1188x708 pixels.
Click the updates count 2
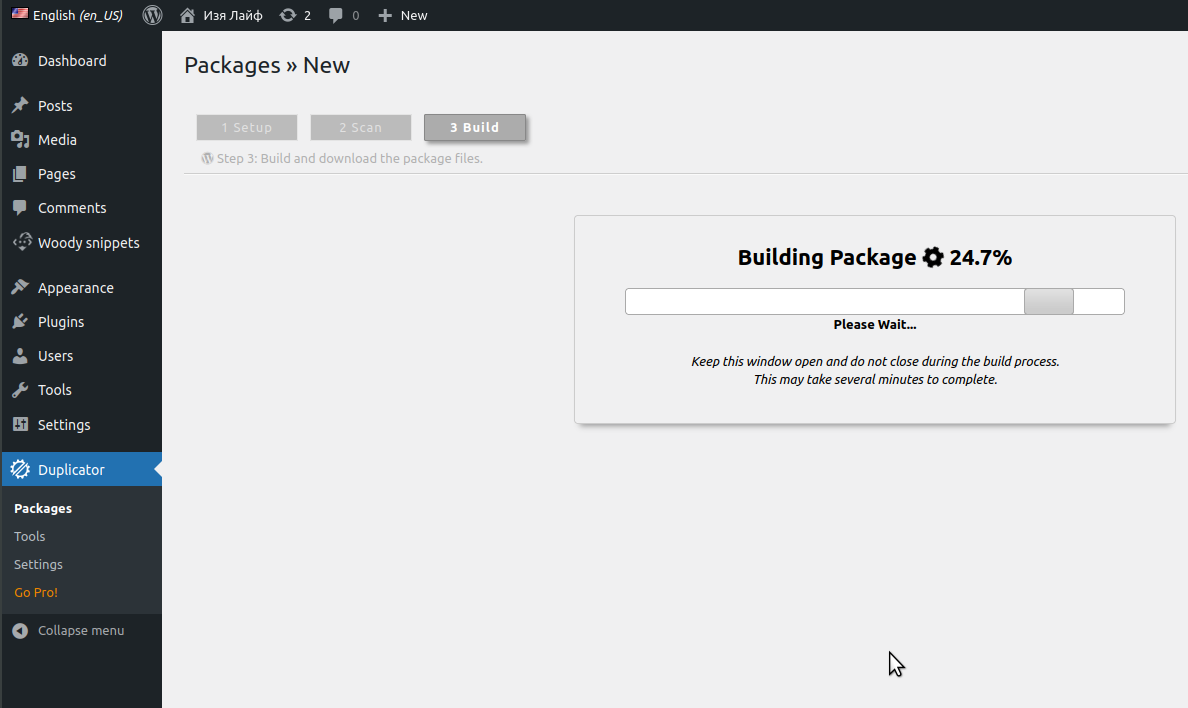click(x=308, y=15)
